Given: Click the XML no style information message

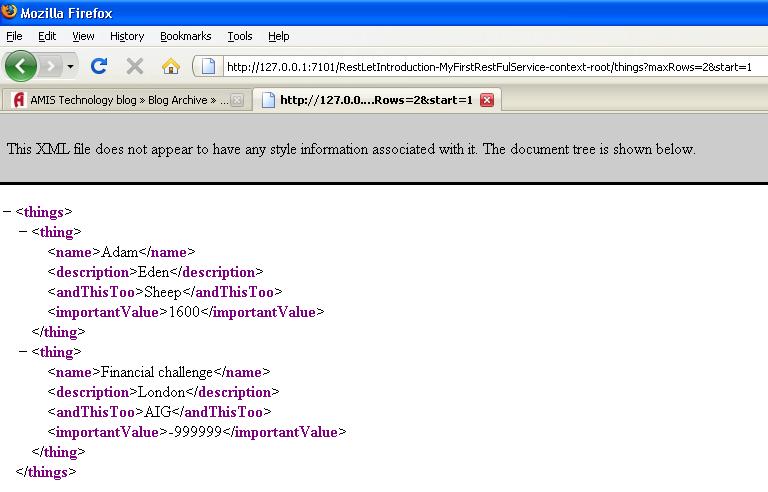Looking at the screenshot, I should [351, 149].
